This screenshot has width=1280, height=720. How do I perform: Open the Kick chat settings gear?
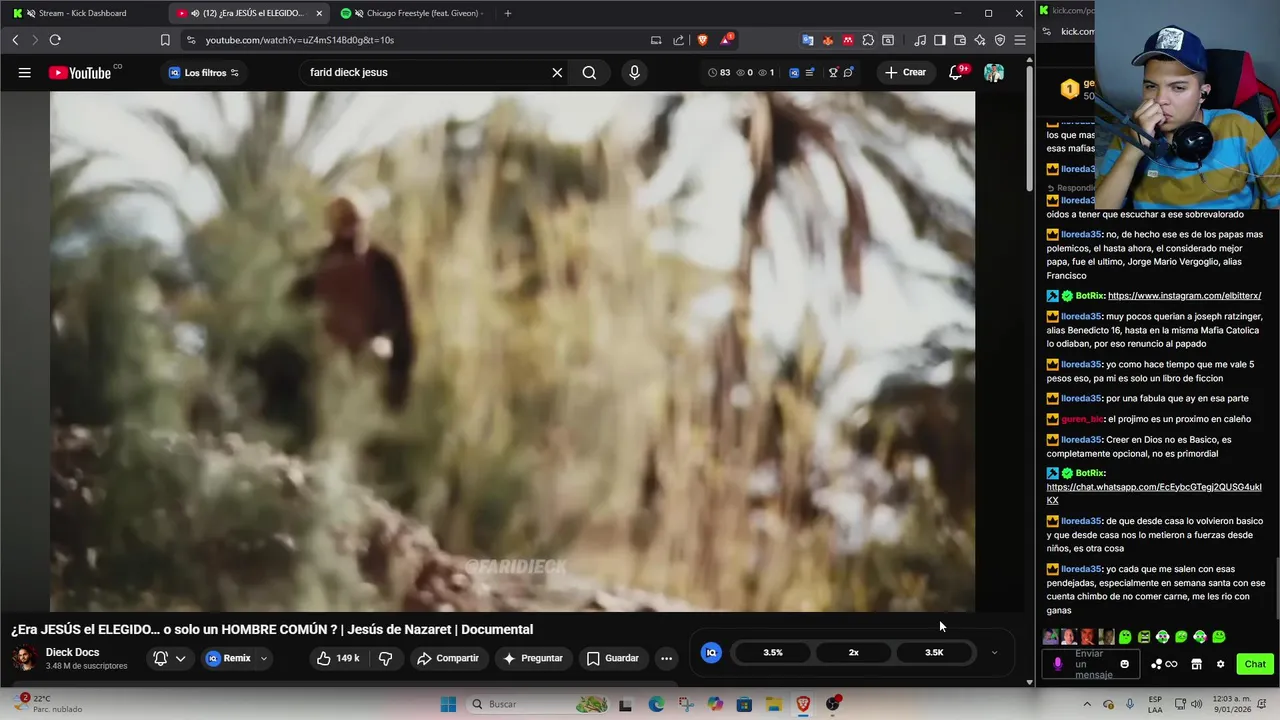pos(1220,664)
